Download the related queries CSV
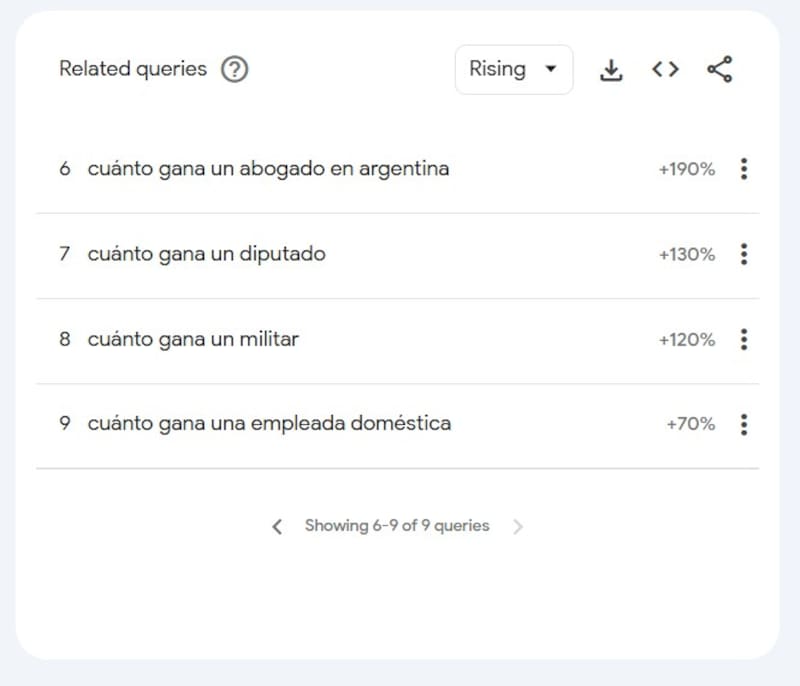 [610, 69]
